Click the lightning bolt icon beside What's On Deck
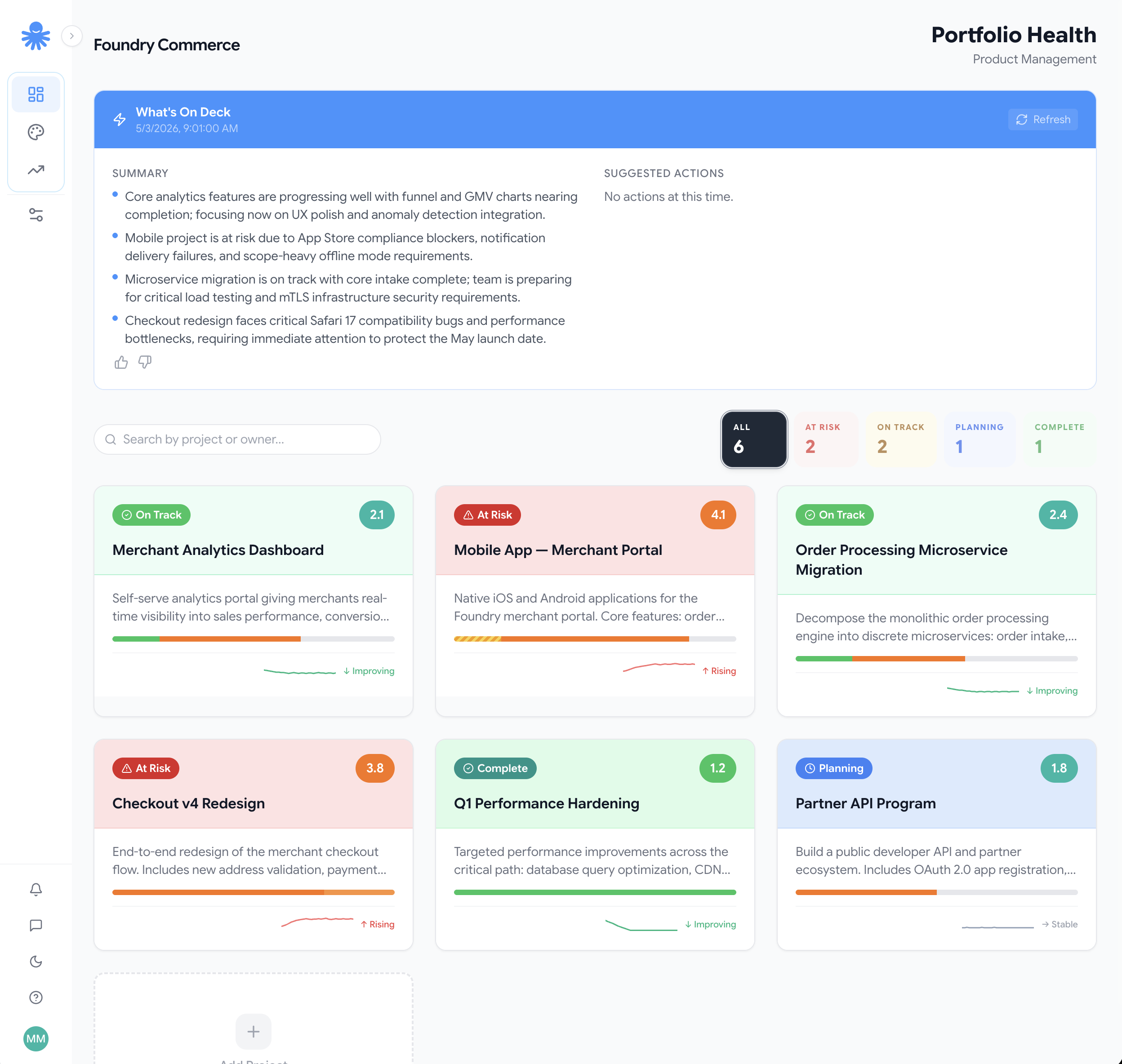 [120, 120]
